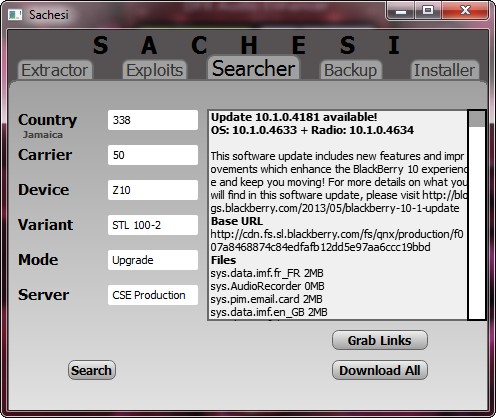496x418 pixels.
Task: Click the file row sys.data.imf.fr_FR 2MB
Action: (267, 273)
